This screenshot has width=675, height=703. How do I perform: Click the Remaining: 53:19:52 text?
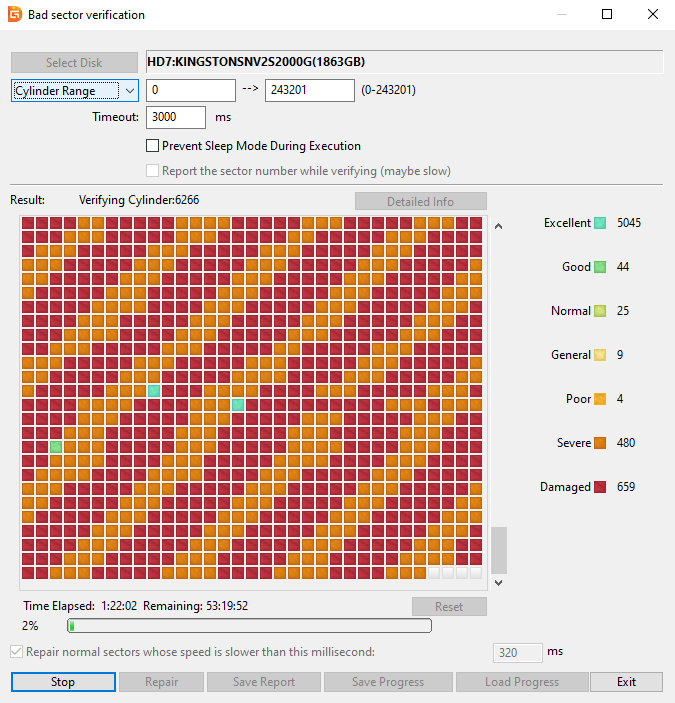pyautogui.click(x=195, y=606)
